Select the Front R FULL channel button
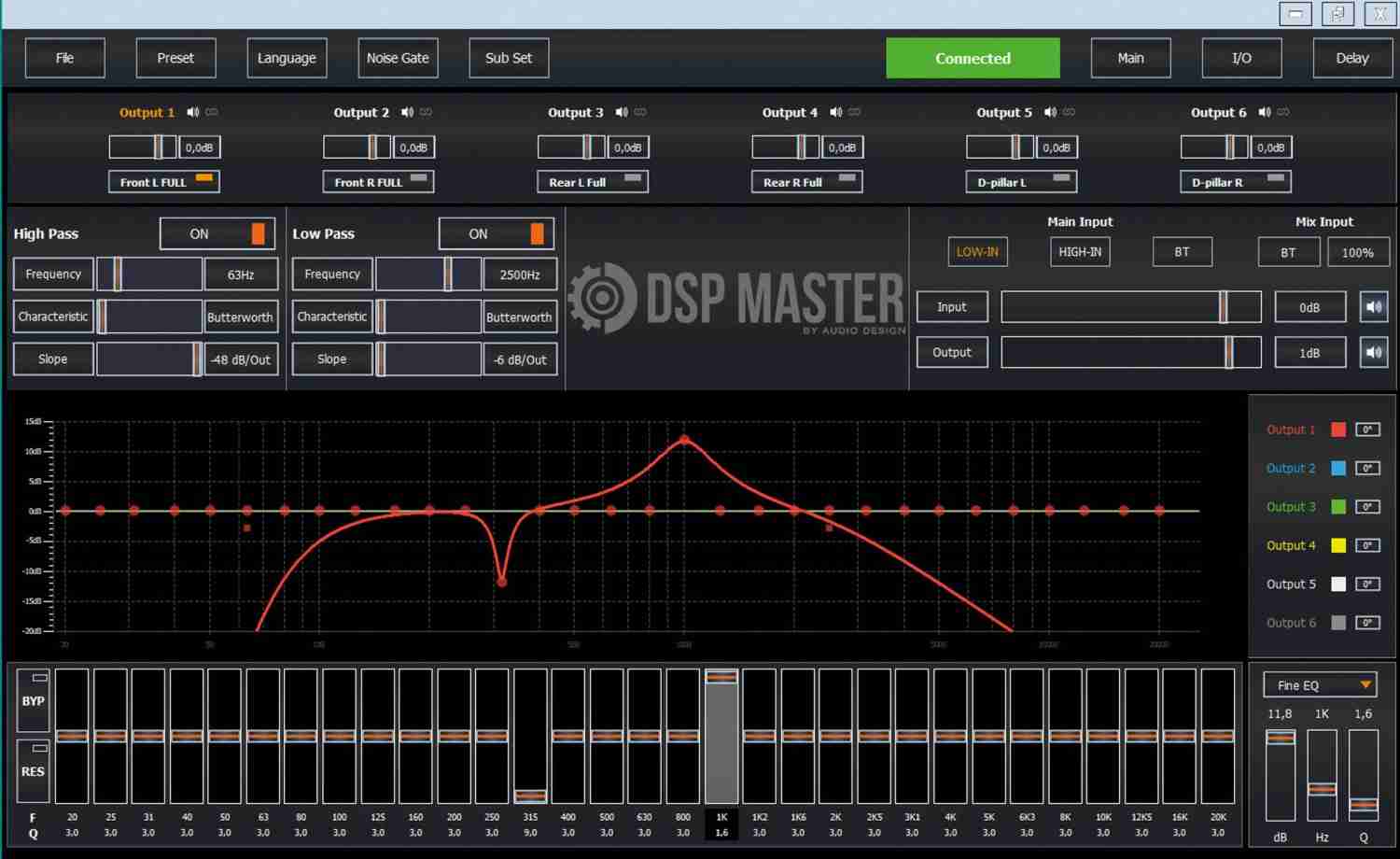 click(x=378, y=182)
